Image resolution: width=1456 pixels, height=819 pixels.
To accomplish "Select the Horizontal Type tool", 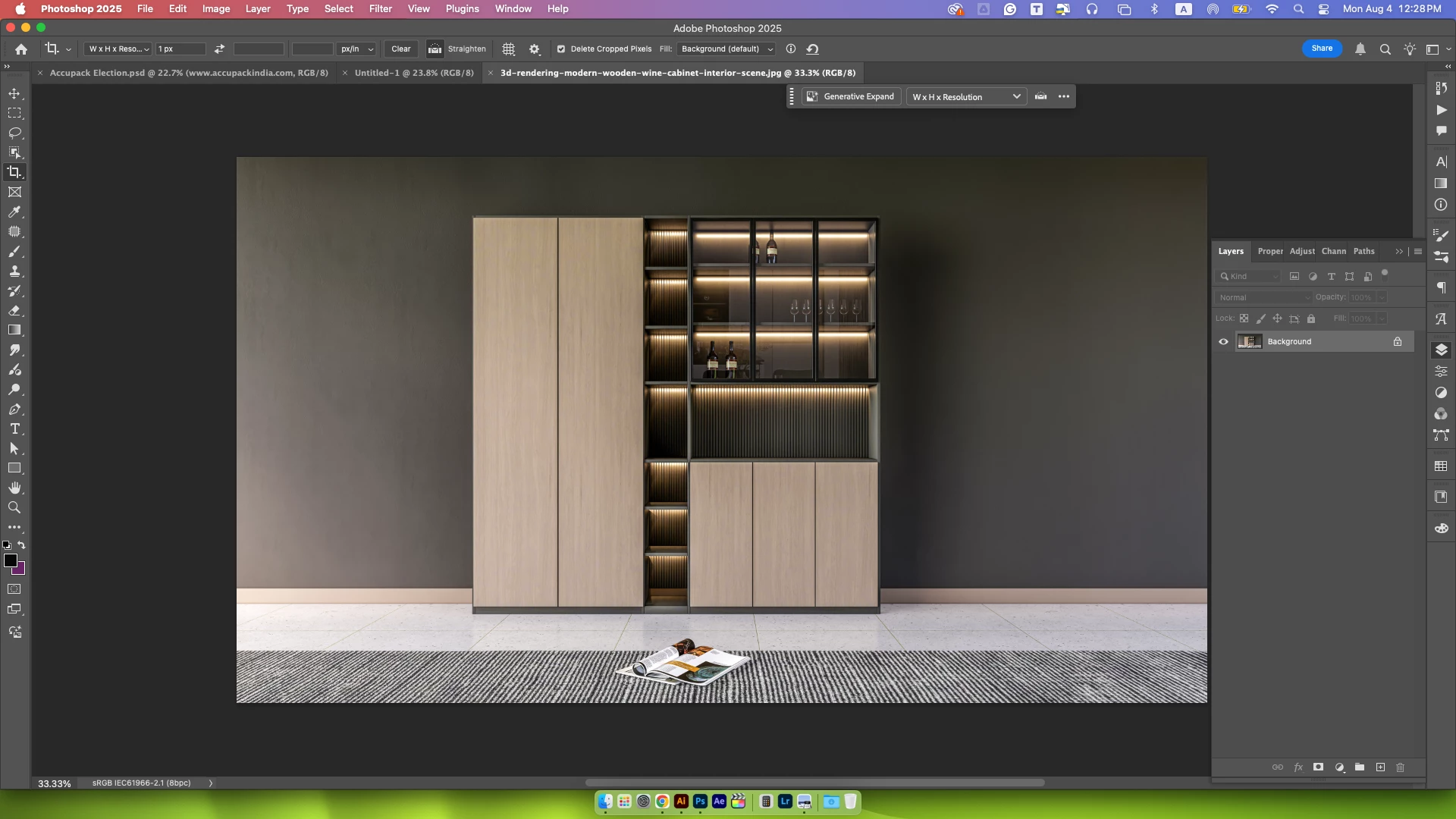I will coord(14,429).
